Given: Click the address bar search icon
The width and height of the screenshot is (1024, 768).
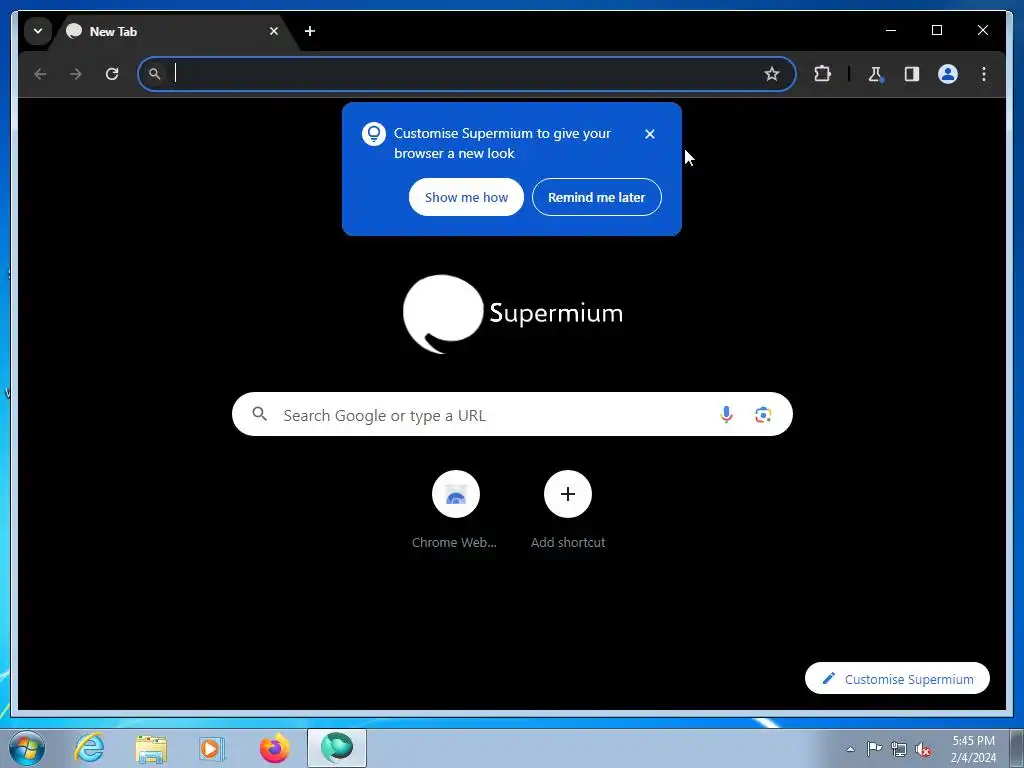Looking at the screenshot, I should [155, 74].
